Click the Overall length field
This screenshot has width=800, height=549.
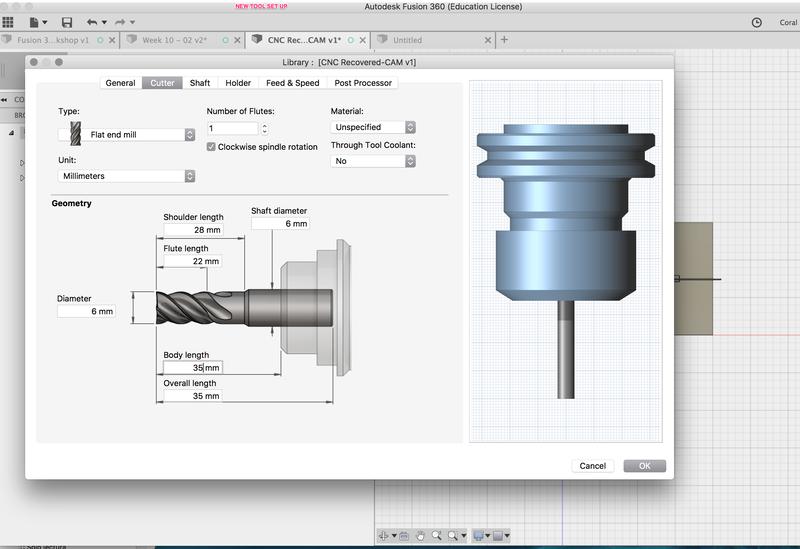point(192,396)
